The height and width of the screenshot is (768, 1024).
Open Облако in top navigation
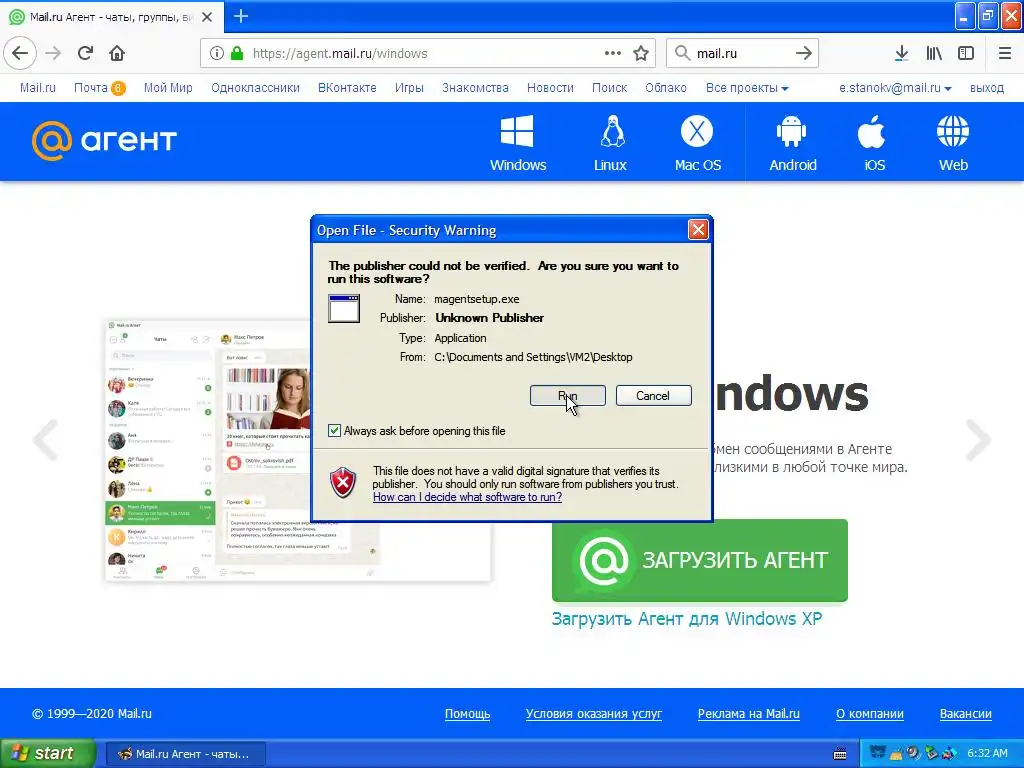665,88
